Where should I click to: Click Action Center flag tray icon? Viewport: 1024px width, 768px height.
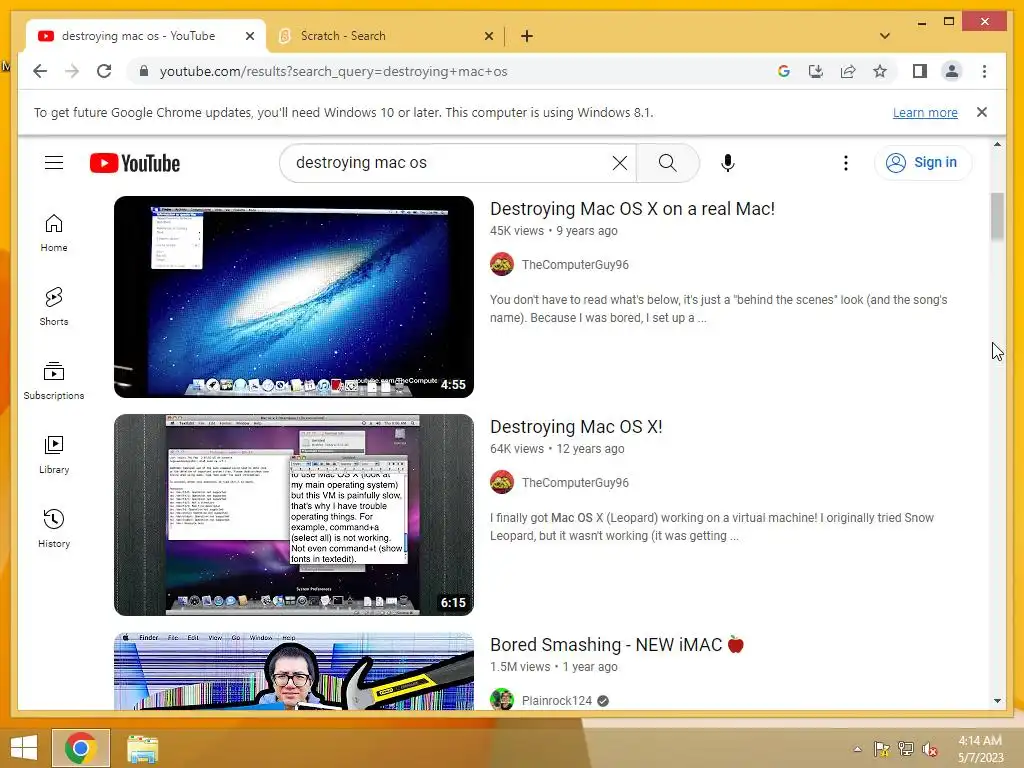click(x=882, y=749)
